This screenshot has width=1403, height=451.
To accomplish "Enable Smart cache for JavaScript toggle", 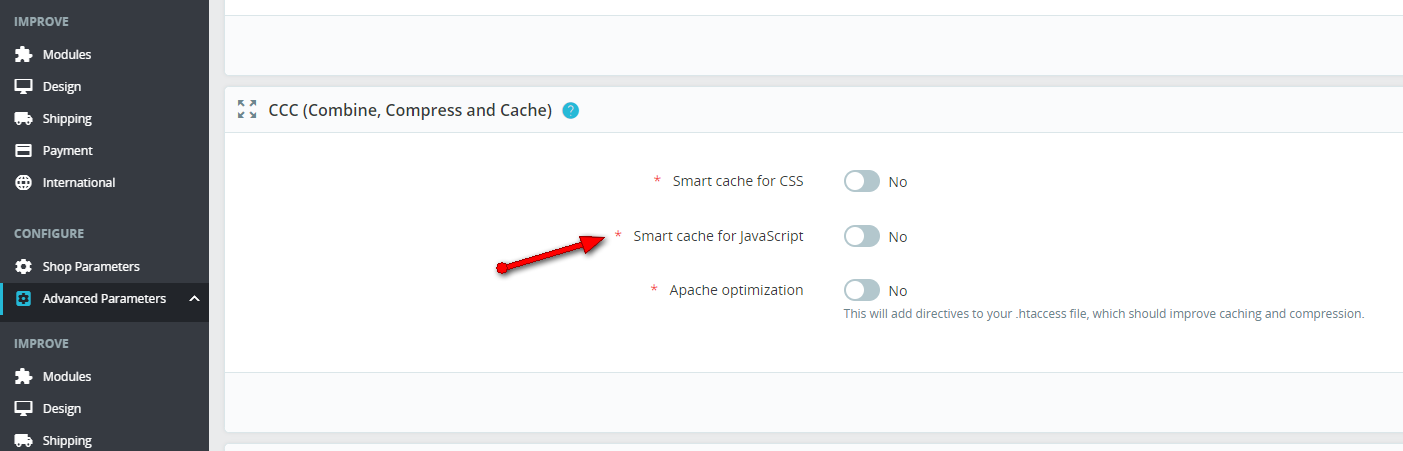I will coord(862,236).
